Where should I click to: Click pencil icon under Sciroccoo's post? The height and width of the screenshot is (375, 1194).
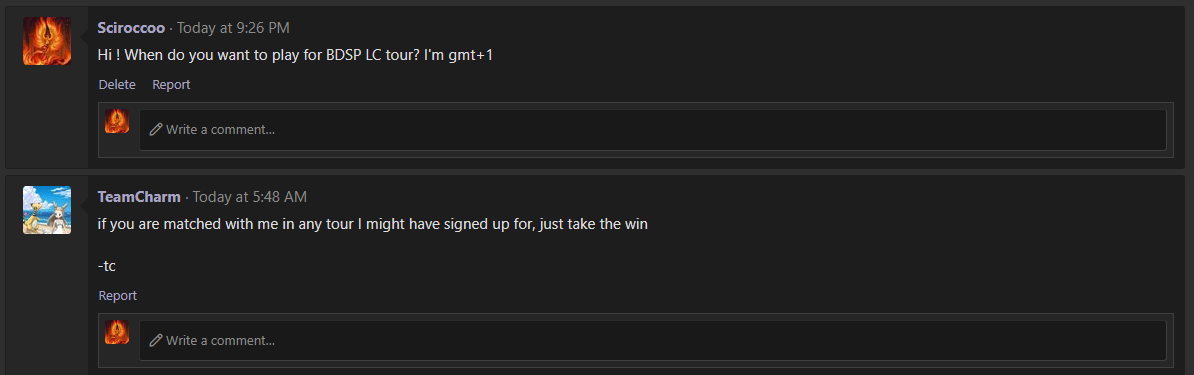156,130
